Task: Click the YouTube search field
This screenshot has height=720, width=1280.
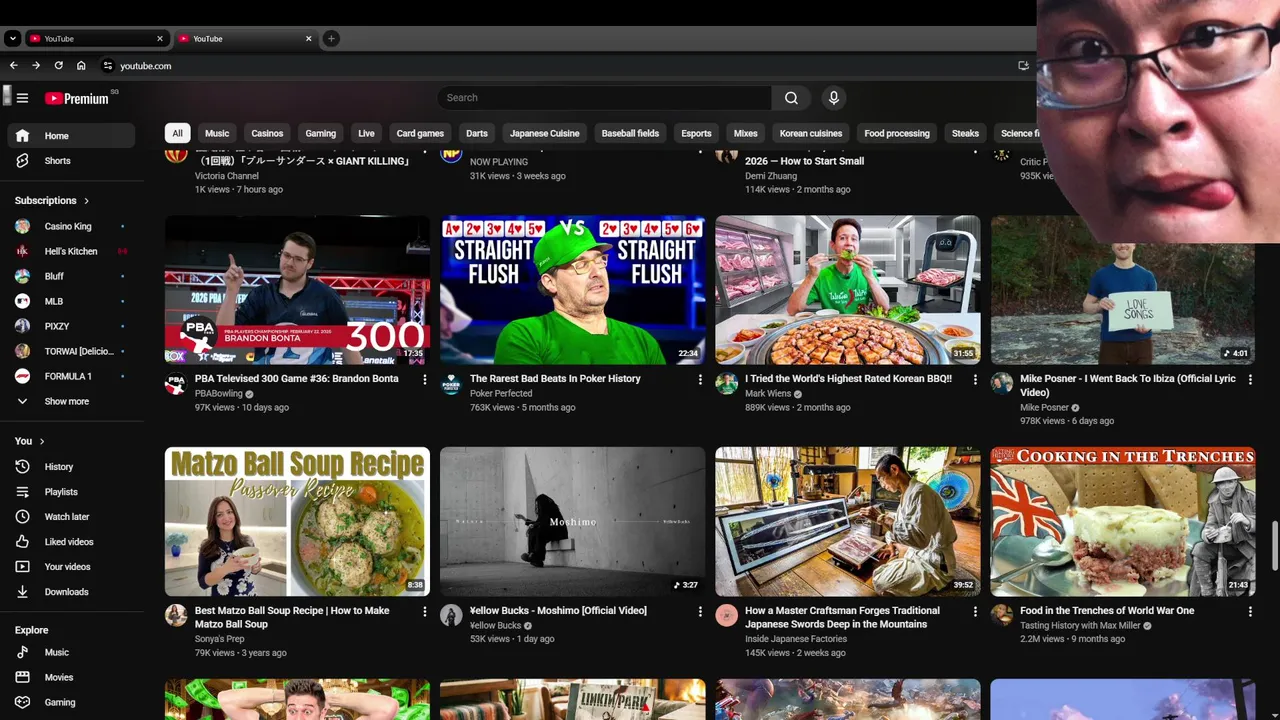Action: click(x=604, y=98)
